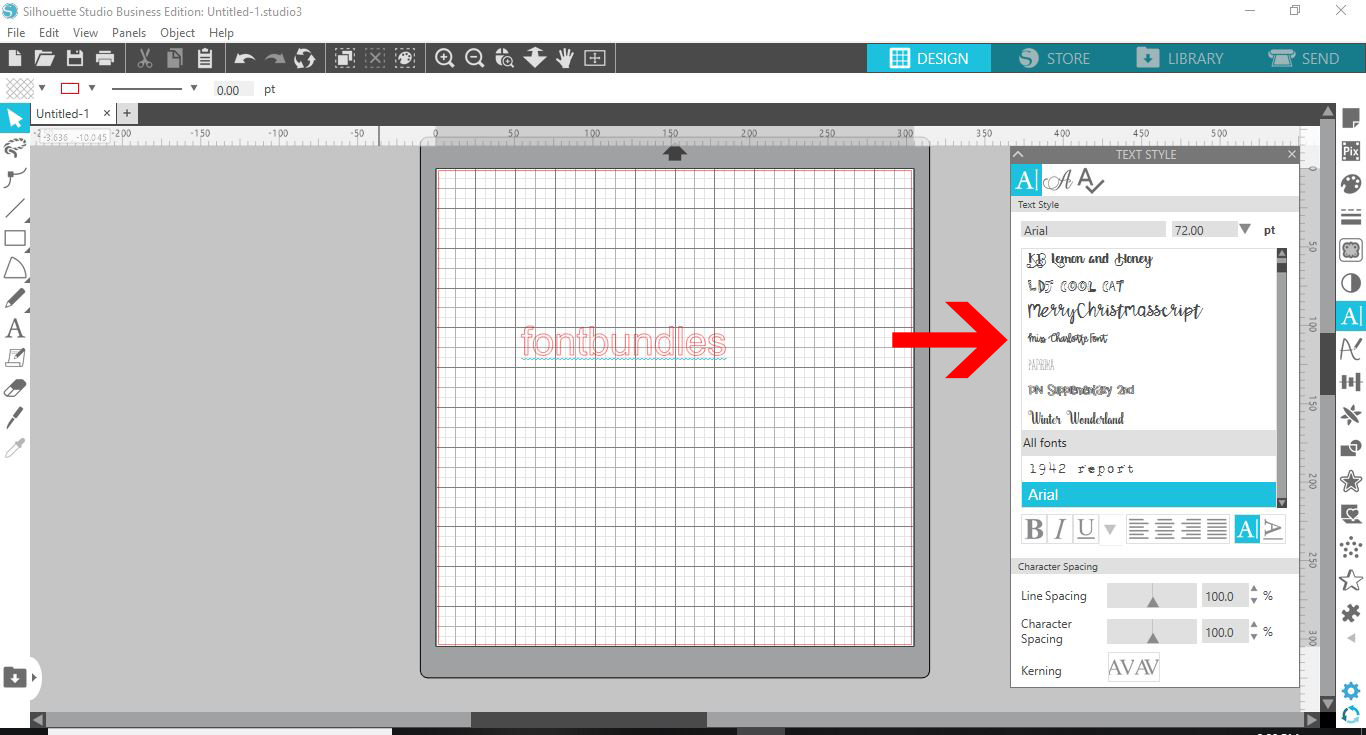
Task: Cut selection with the scissors icon
Action: (145, 58)
